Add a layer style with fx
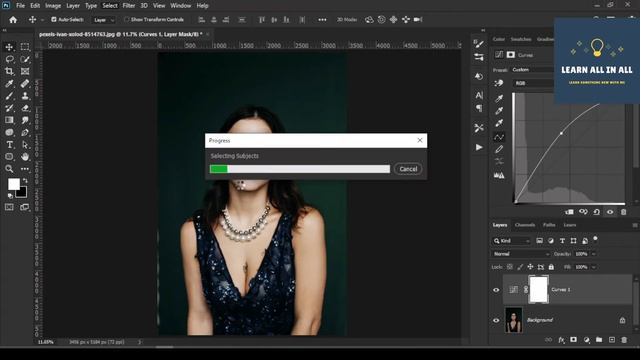Image resolution: width=640 pixels, height=360 pixels. 562,340
